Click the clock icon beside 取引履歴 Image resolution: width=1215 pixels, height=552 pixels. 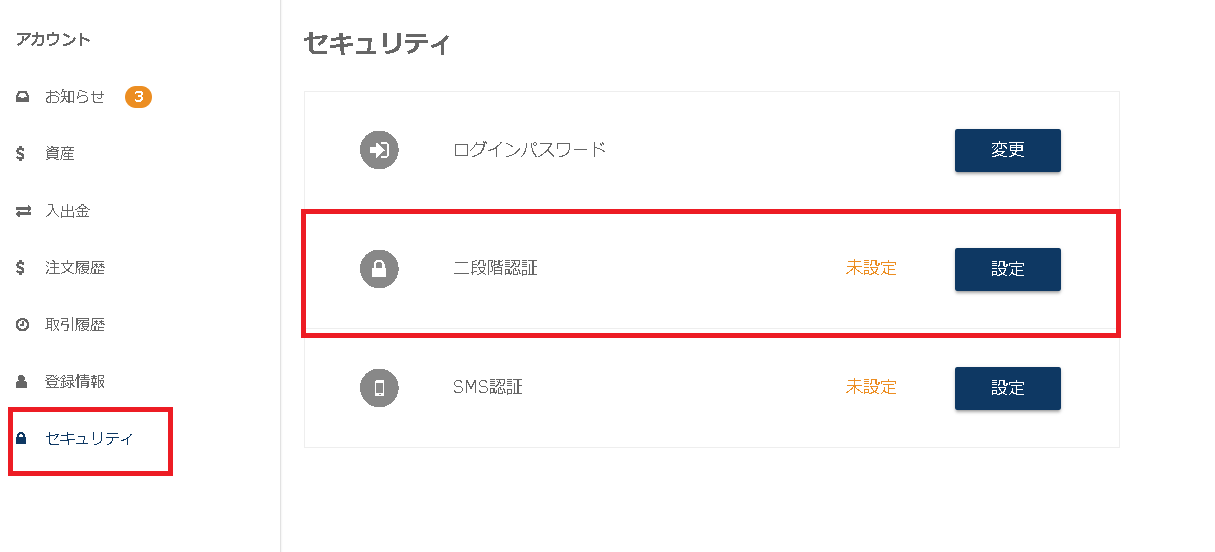(x=22, y=325)
